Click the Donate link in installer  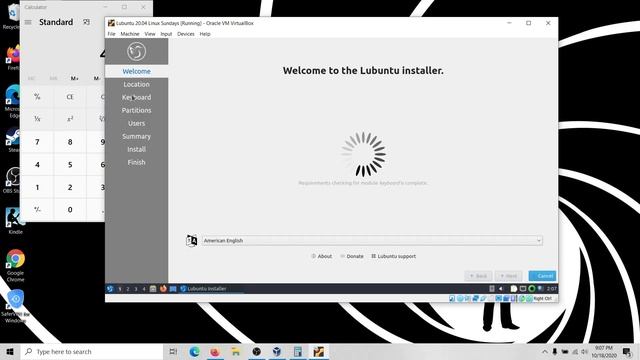click(x=352, y=256)
